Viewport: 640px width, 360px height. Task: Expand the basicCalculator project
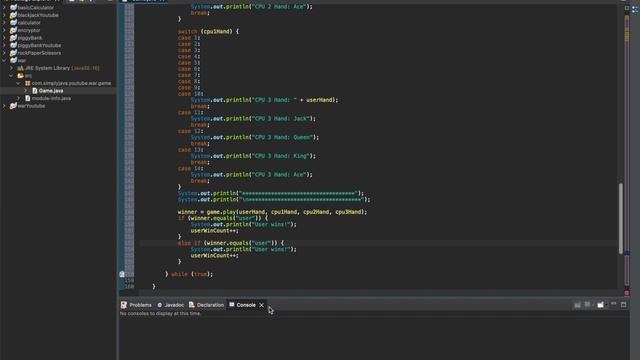4,7
